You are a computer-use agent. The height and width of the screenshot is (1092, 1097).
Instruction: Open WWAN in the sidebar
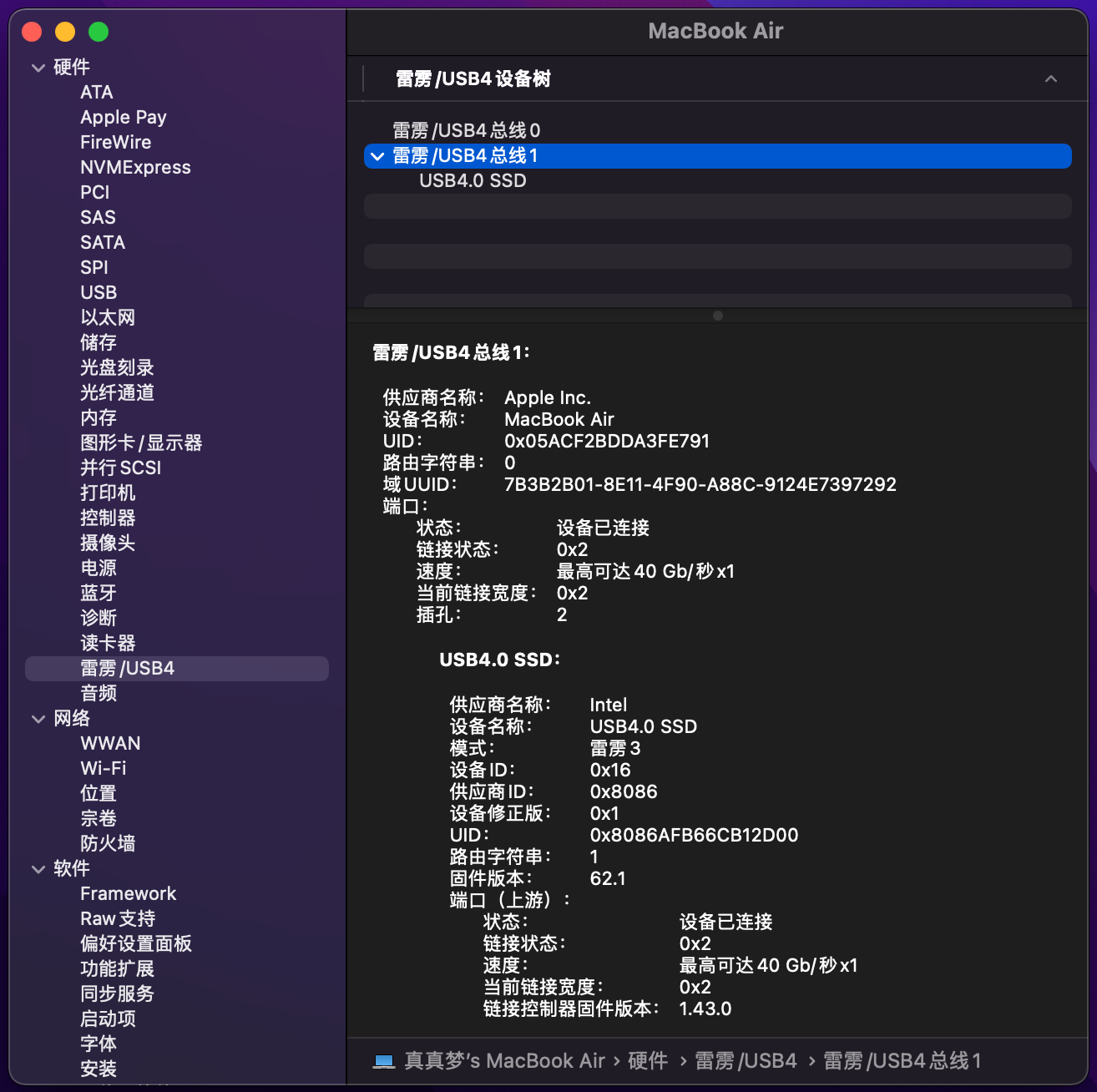click(110, 744)
